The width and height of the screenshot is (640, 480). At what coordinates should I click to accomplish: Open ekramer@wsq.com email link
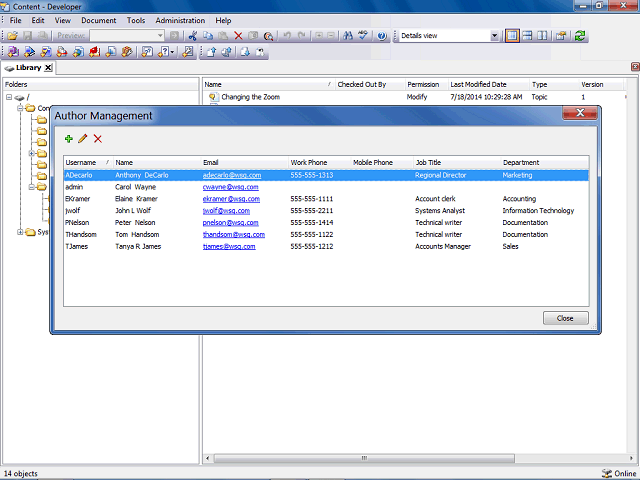231,199
